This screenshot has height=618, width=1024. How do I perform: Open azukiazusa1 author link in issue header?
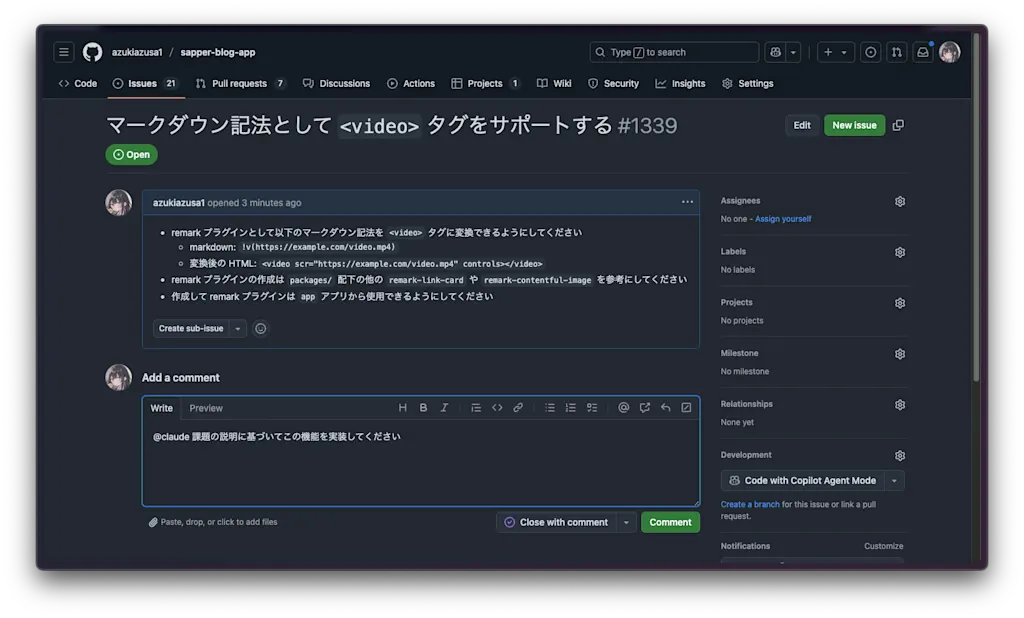click(x=178, y=203)
